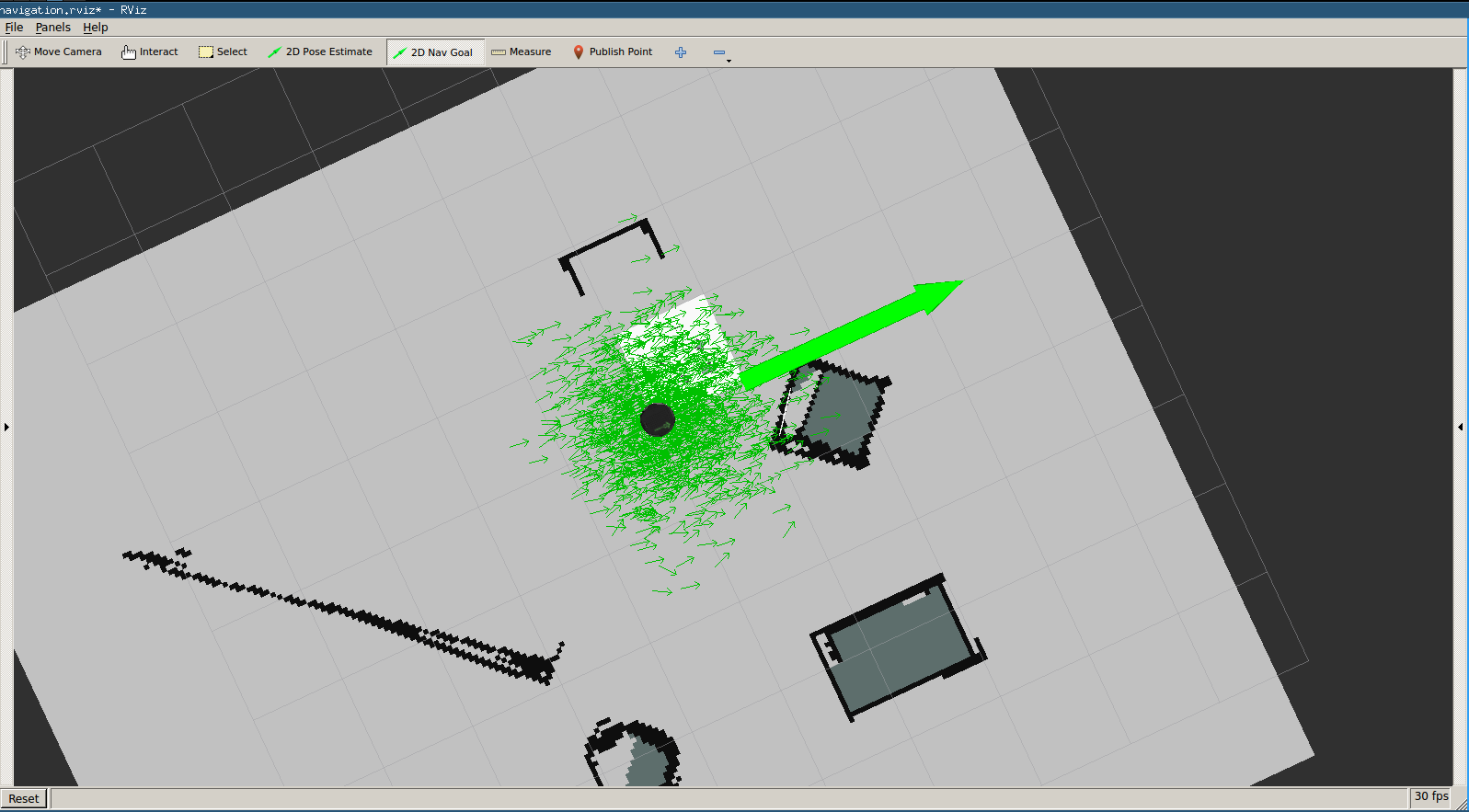Choose the Select tool in the toolbar
The width and height of the screenshot is (1469, 812).
(223, 52)
